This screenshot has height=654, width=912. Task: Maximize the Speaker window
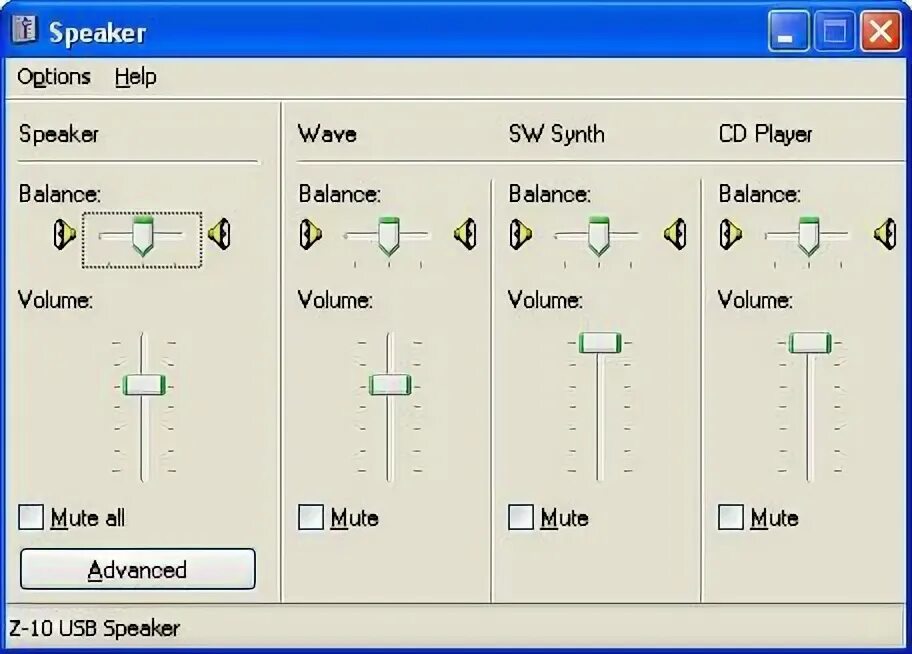pyautogui.click(x=835, y=30)
